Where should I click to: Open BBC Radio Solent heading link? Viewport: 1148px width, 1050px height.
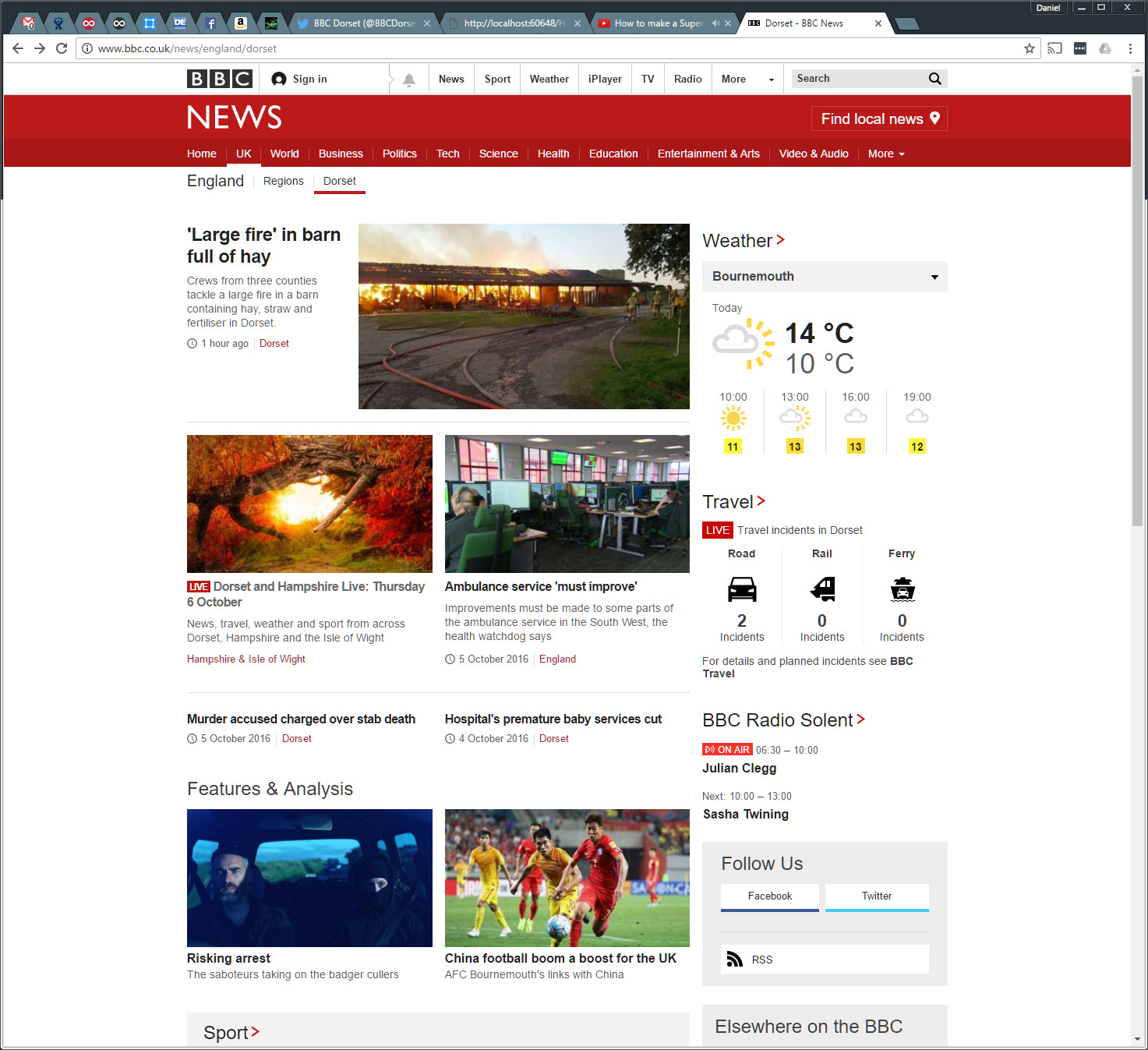pyautogui.click(x=784, y=720)
